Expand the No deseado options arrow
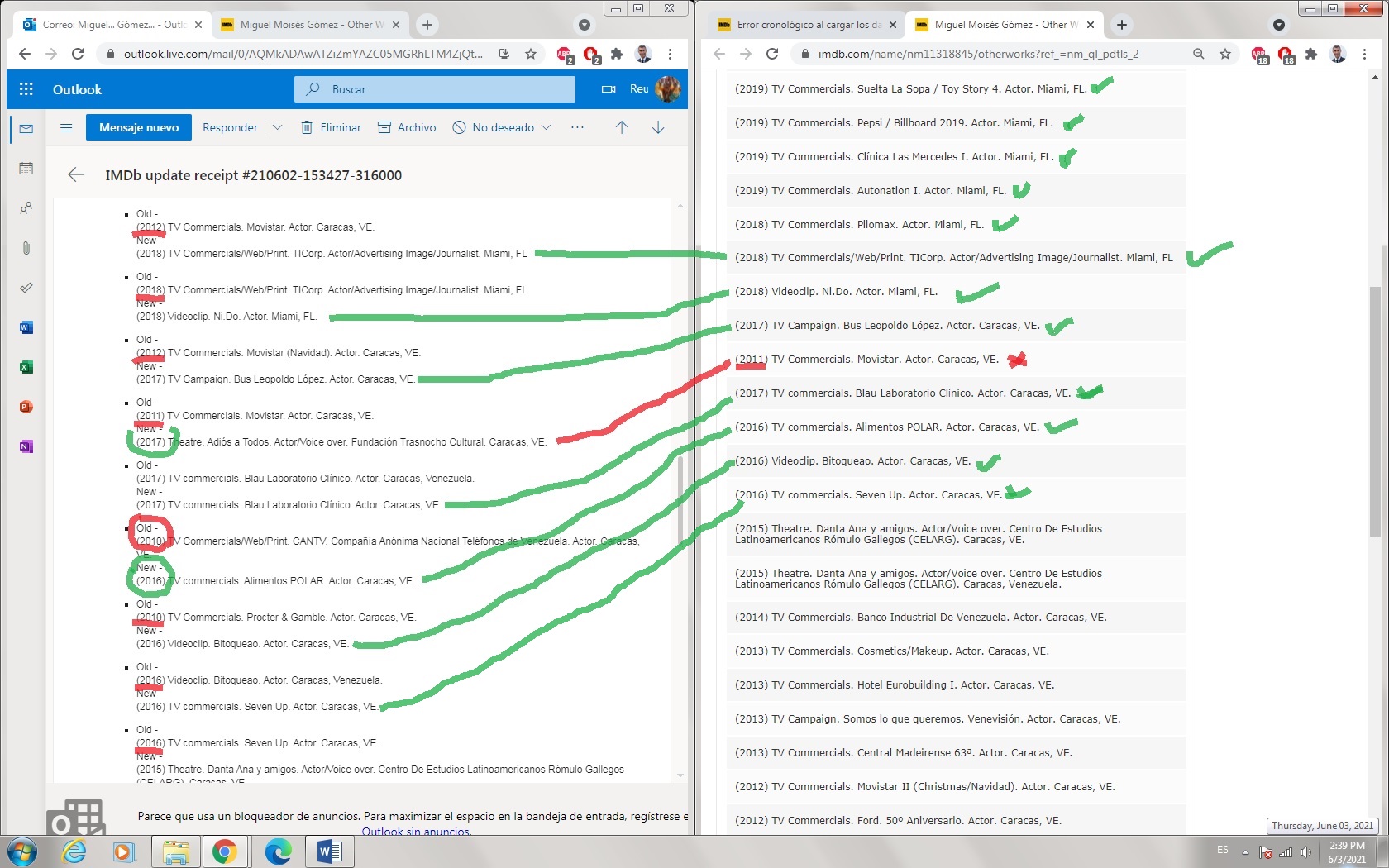The width and height of the screenshot is (1389, 868). (x=547, y=127)
